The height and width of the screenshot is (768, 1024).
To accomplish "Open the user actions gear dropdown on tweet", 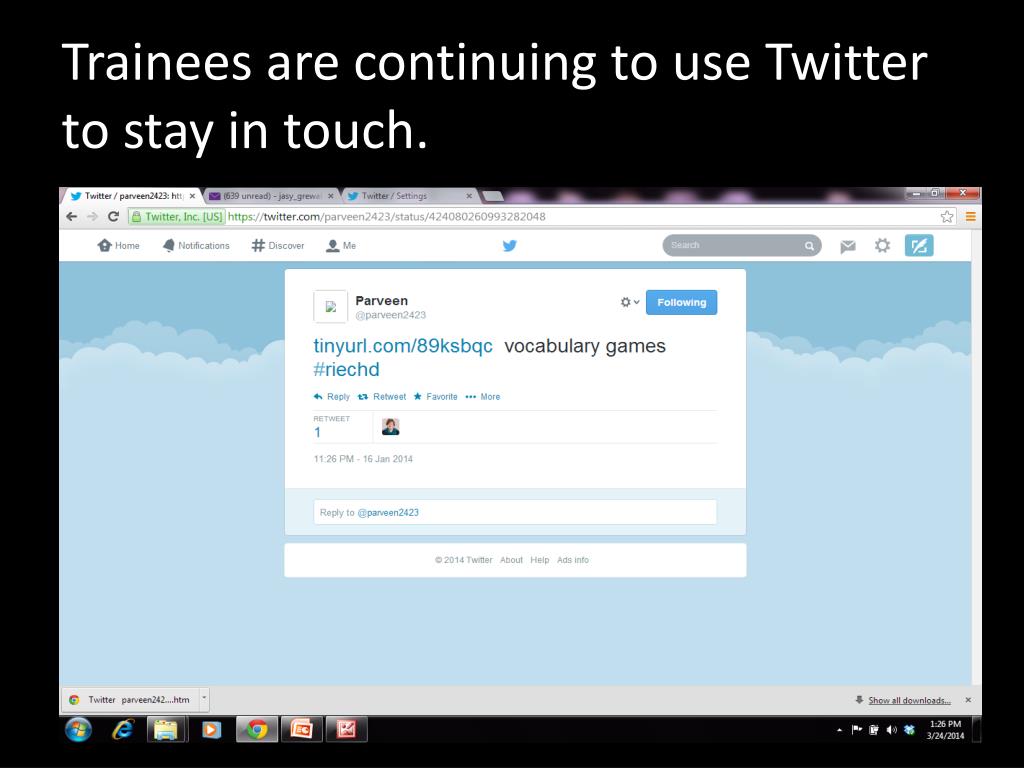I will pyautogui.click(x=630, y=302).
